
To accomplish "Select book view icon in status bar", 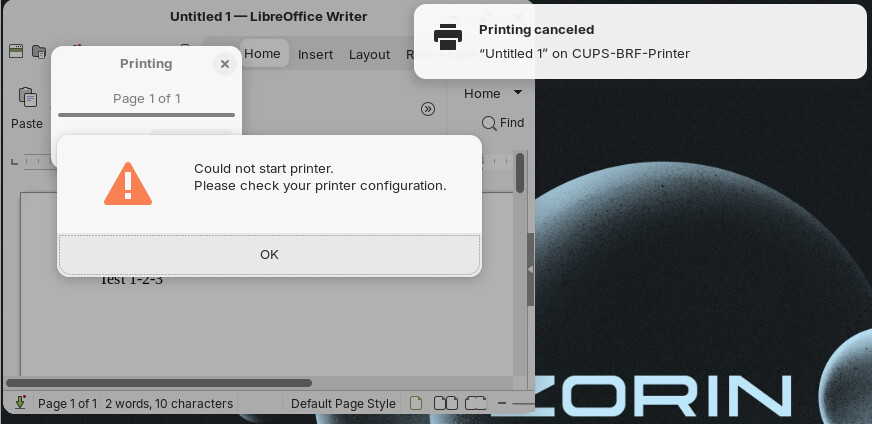I will (x=475, y=403).
